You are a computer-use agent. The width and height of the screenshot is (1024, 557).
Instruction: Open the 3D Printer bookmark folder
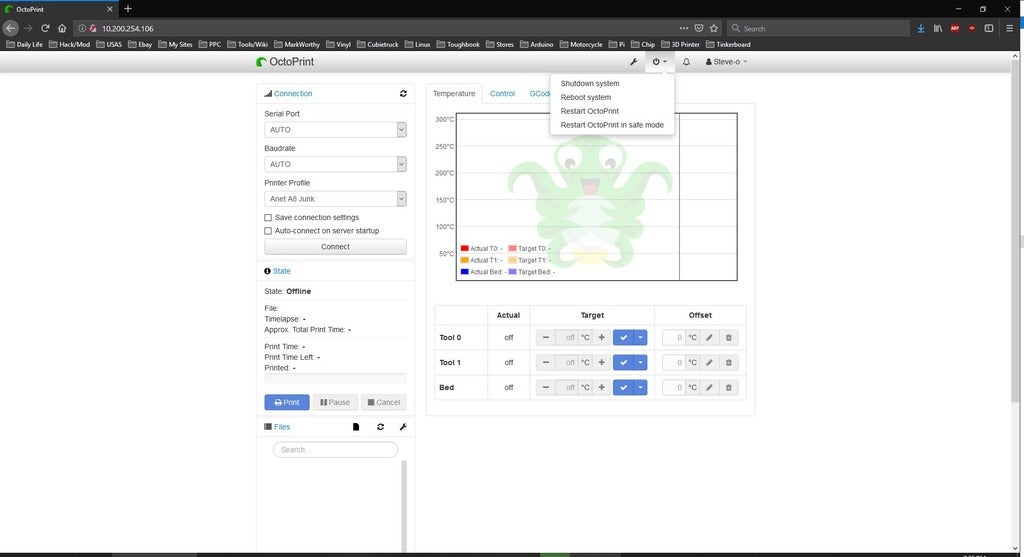[x=680, y=44]
